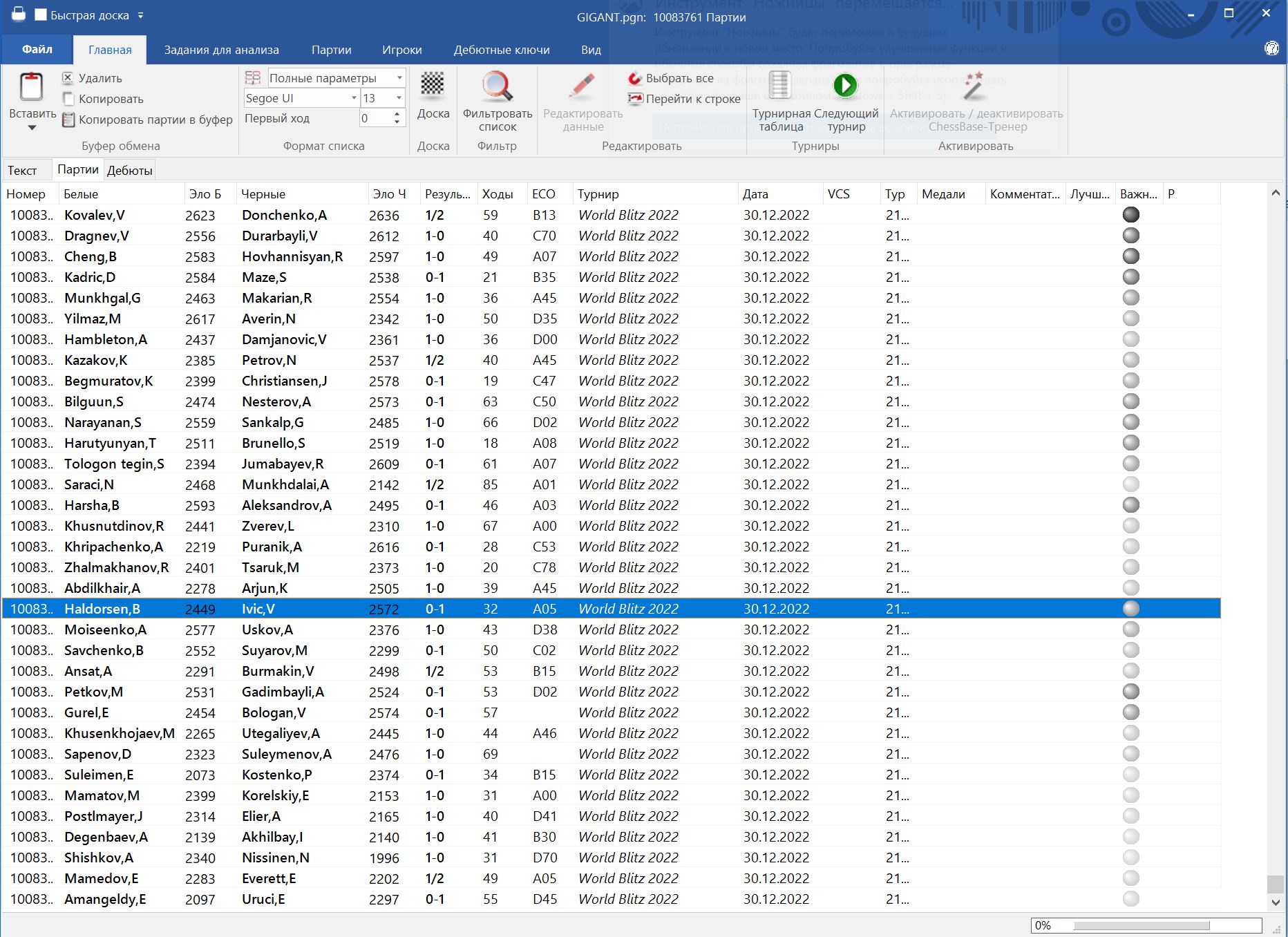Open the Дебюты list tab
1288x937 pixels.
[129, 170]
